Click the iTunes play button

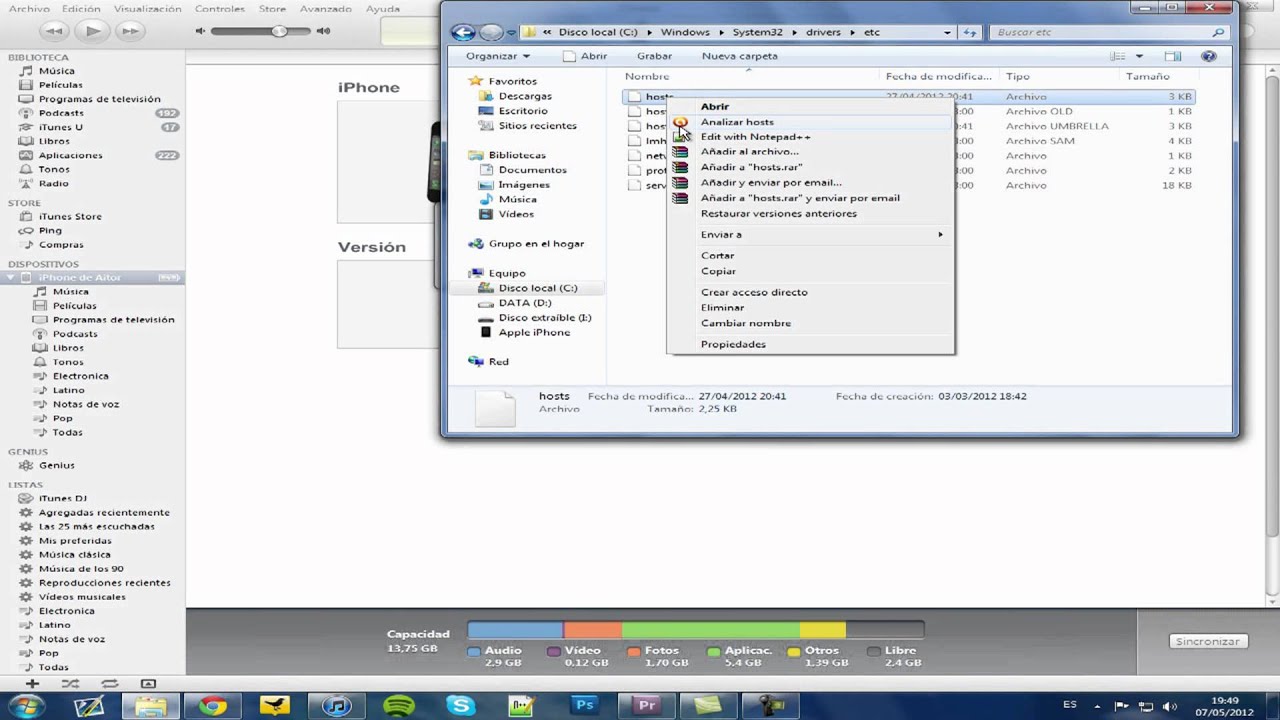[x=93, y=31]
